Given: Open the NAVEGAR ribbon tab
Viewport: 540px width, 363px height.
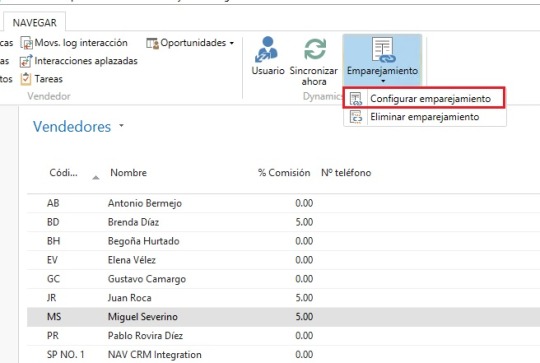Looking at the screenshot, I should pyautogui.click(x=34, y=23).
